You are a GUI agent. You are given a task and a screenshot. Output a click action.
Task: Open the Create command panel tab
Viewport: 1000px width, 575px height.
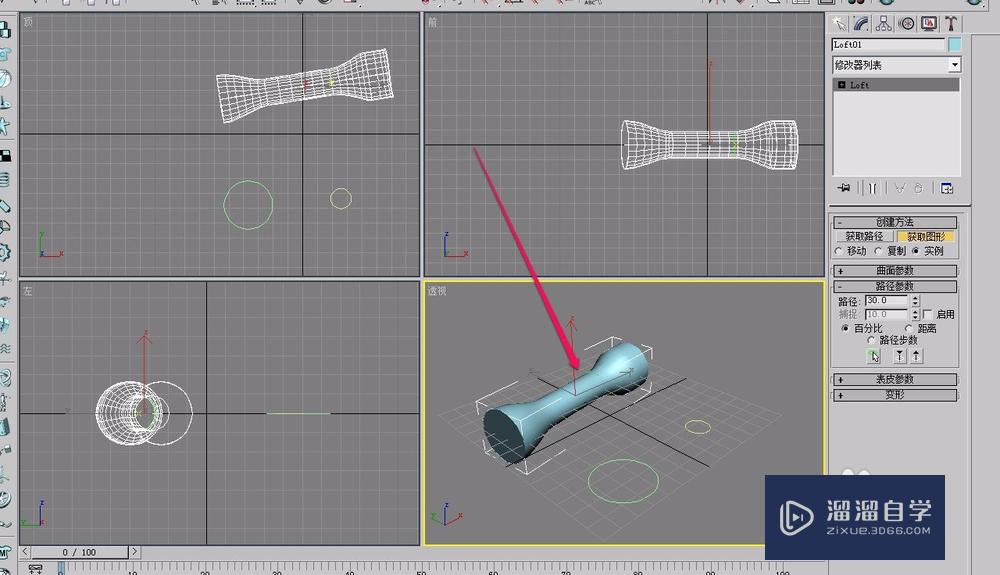coord(839,24)
